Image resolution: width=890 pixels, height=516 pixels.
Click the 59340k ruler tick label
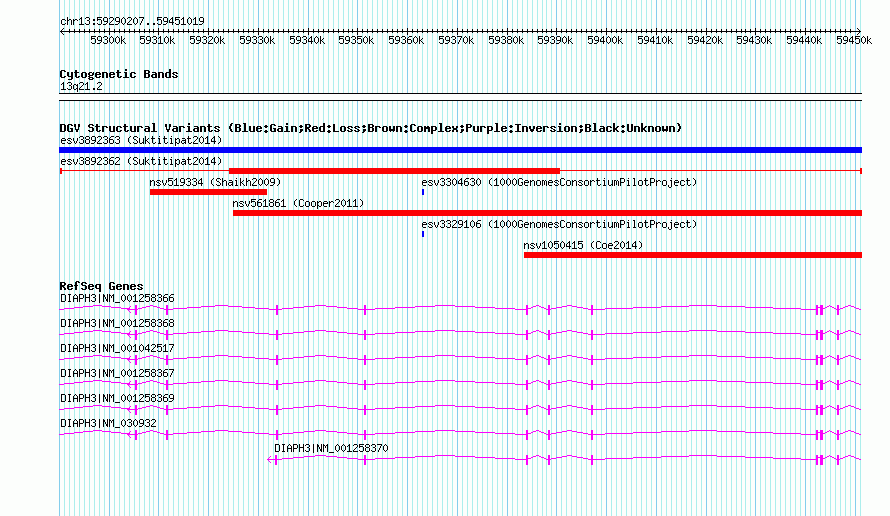click(307, 40)
